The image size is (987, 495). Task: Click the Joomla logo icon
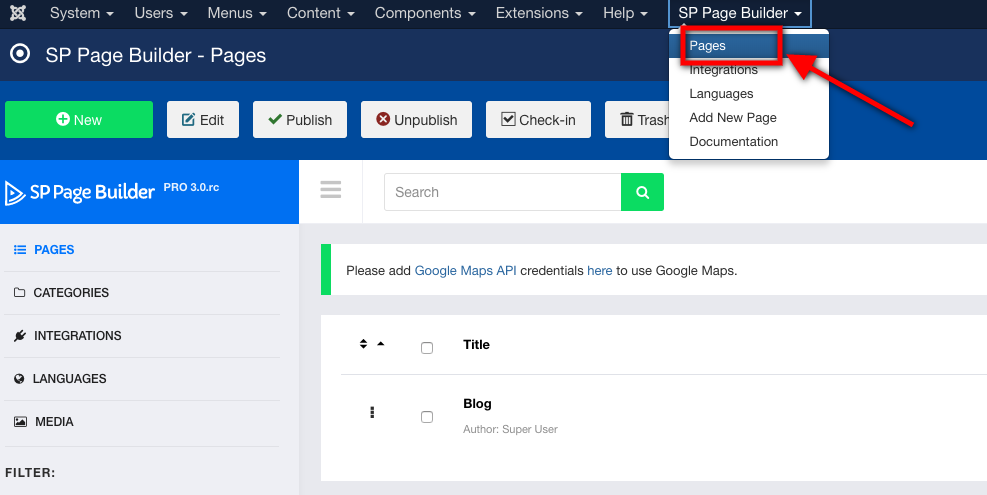(x=18, y=13)
